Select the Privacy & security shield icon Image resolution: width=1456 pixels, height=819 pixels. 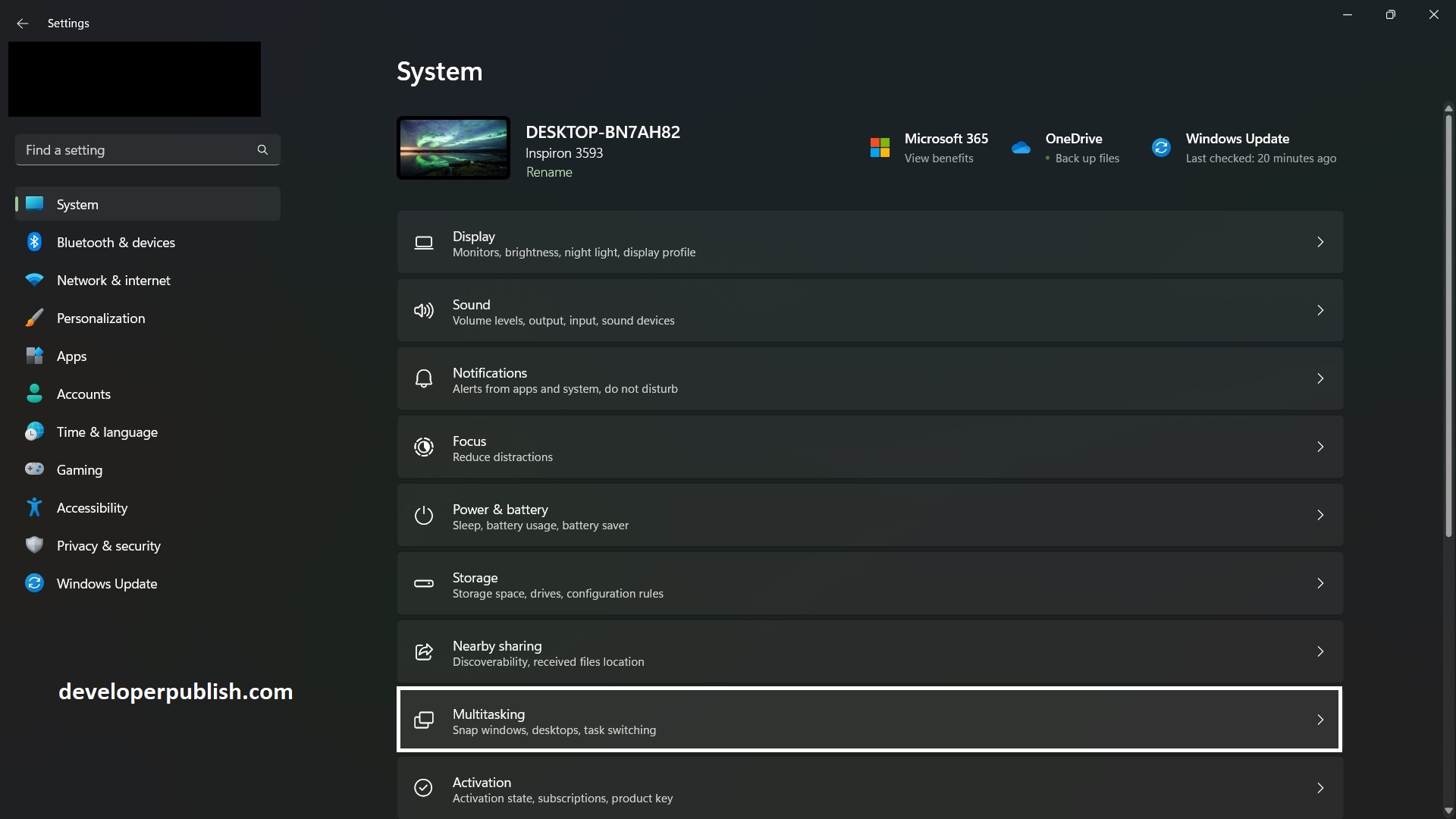[34, 545]
